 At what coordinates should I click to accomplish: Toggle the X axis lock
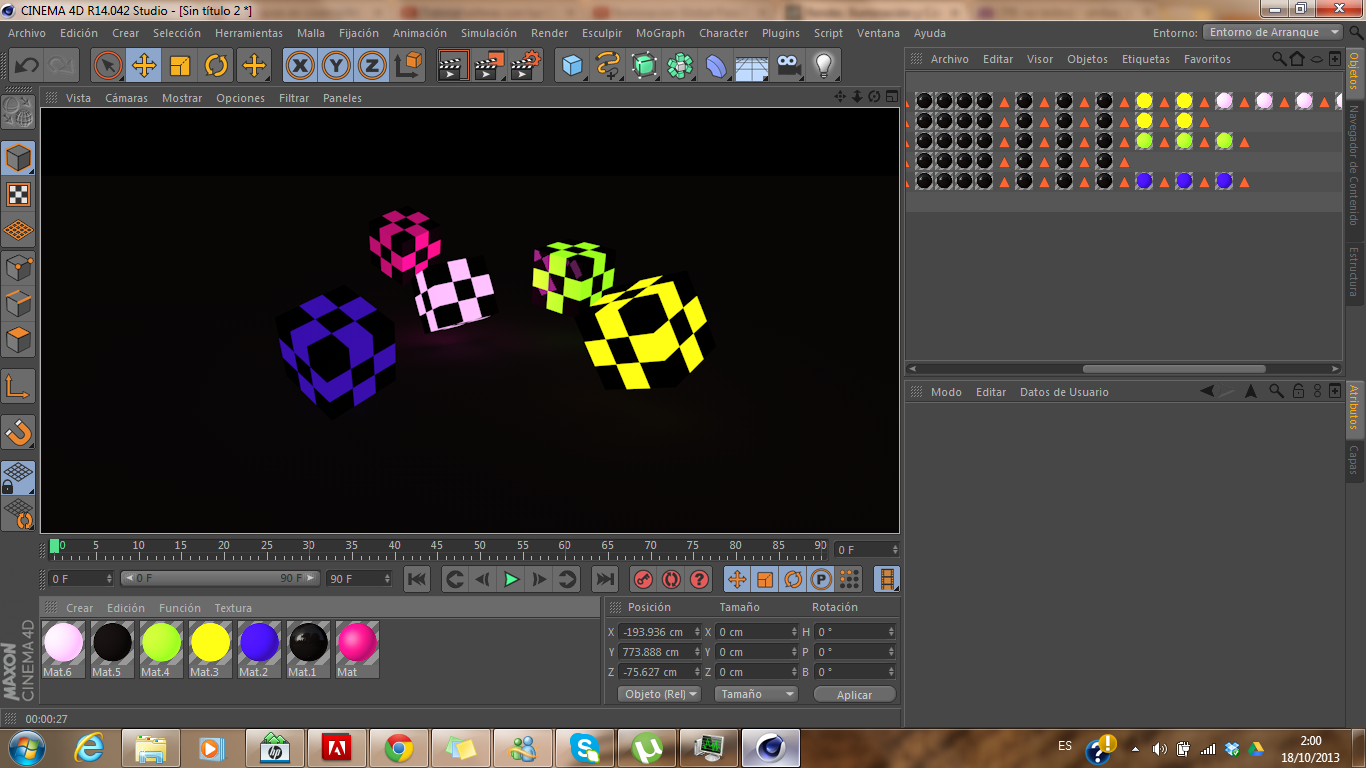300,66
